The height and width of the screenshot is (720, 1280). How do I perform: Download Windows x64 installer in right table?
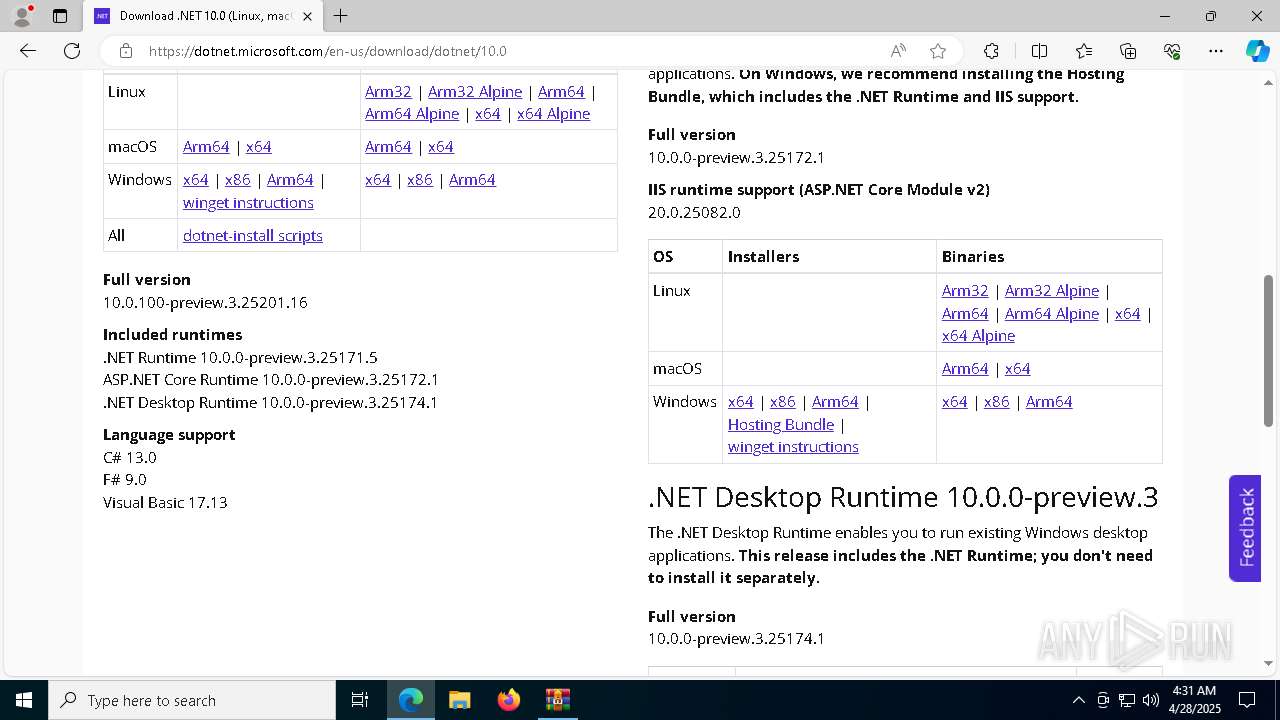[x=741, y=402]
